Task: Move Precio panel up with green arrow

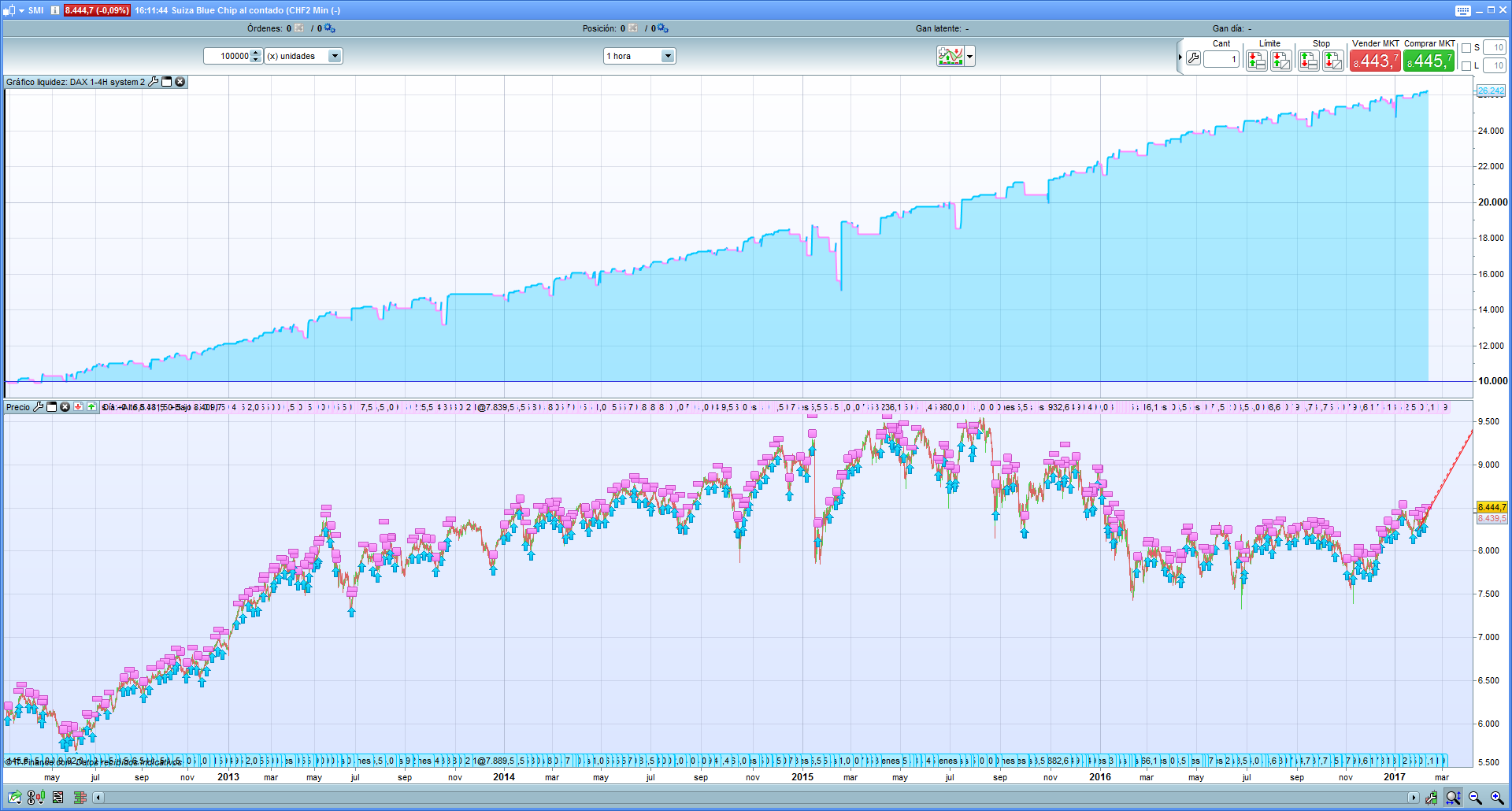Action: click(92, 407)
